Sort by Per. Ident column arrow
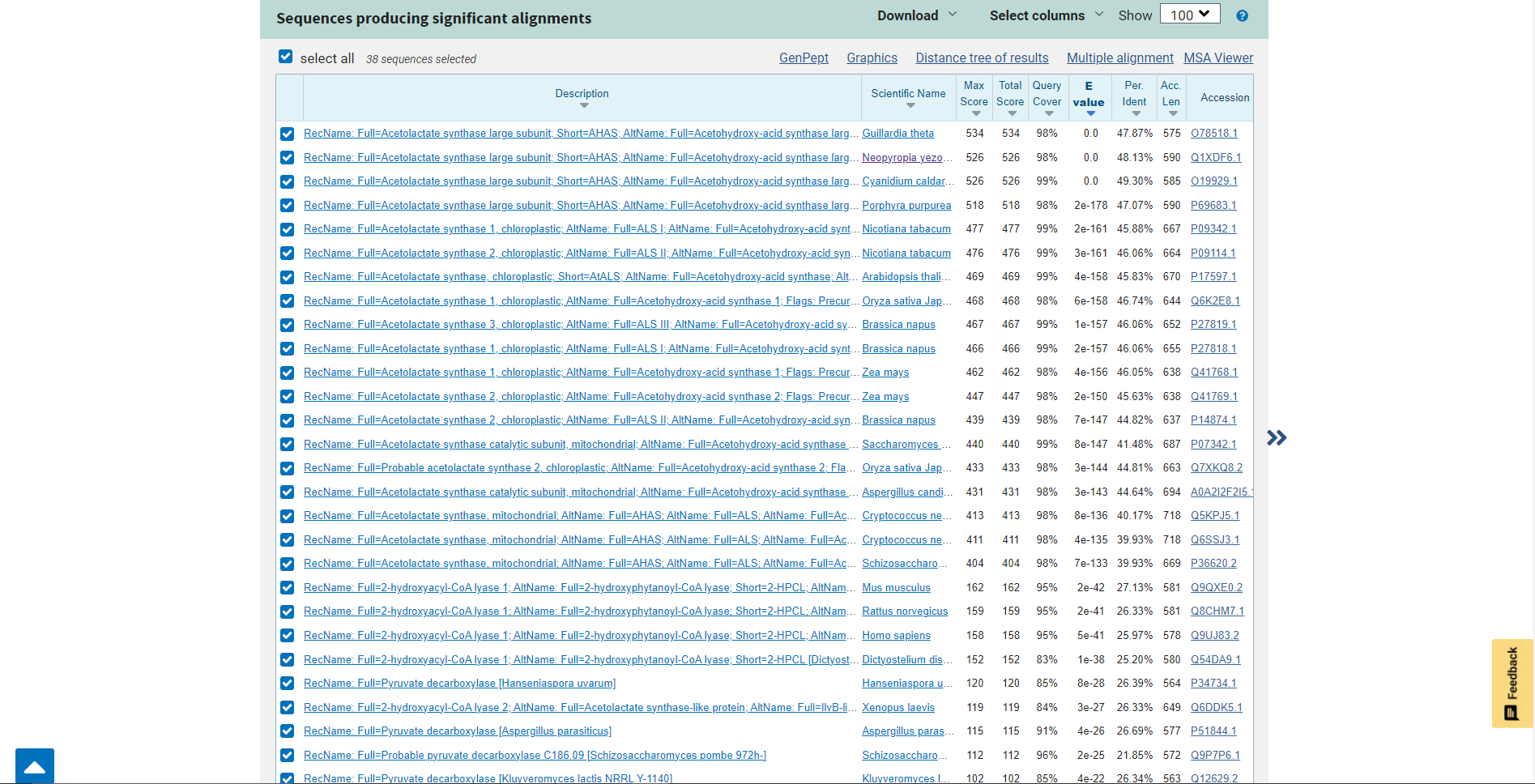Screen dimensions: 1535x784 pyautogui.click(x=1136, y=113)
